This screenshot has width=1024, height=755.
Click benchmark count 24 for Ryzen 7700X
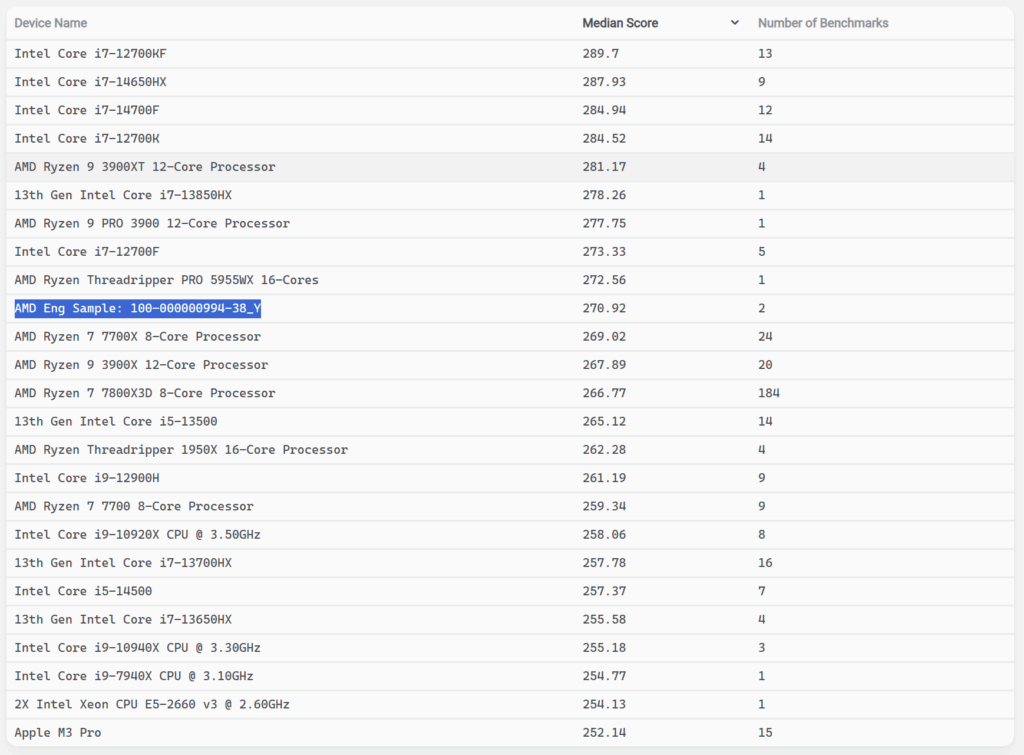coord(765,336)
